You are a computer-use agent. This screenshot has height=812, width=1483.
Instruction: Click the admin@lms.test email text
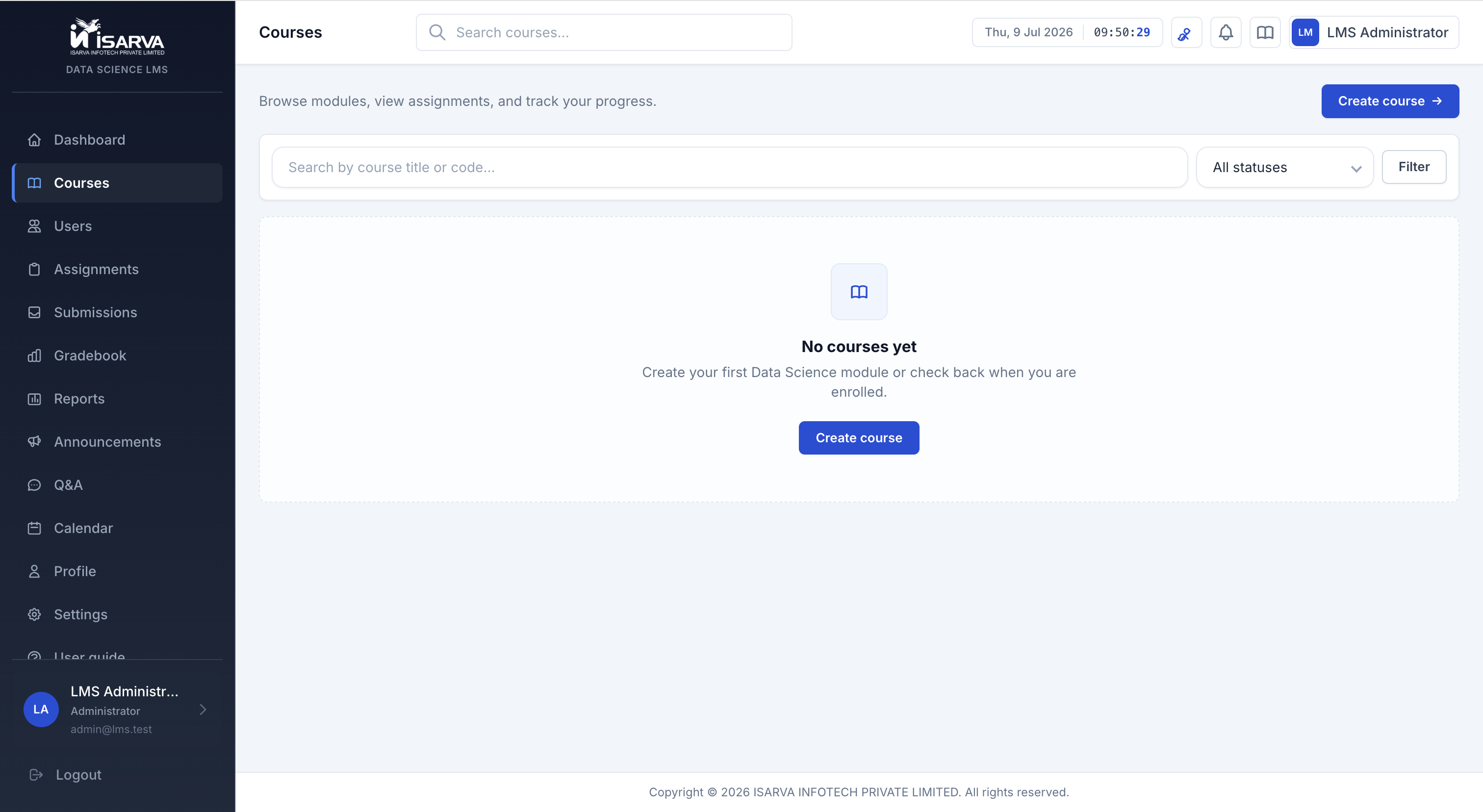point(111,729)
